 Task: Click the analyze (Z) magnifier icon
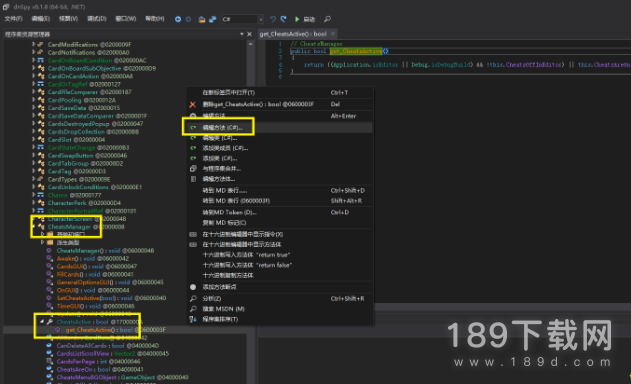coord(193,299)
